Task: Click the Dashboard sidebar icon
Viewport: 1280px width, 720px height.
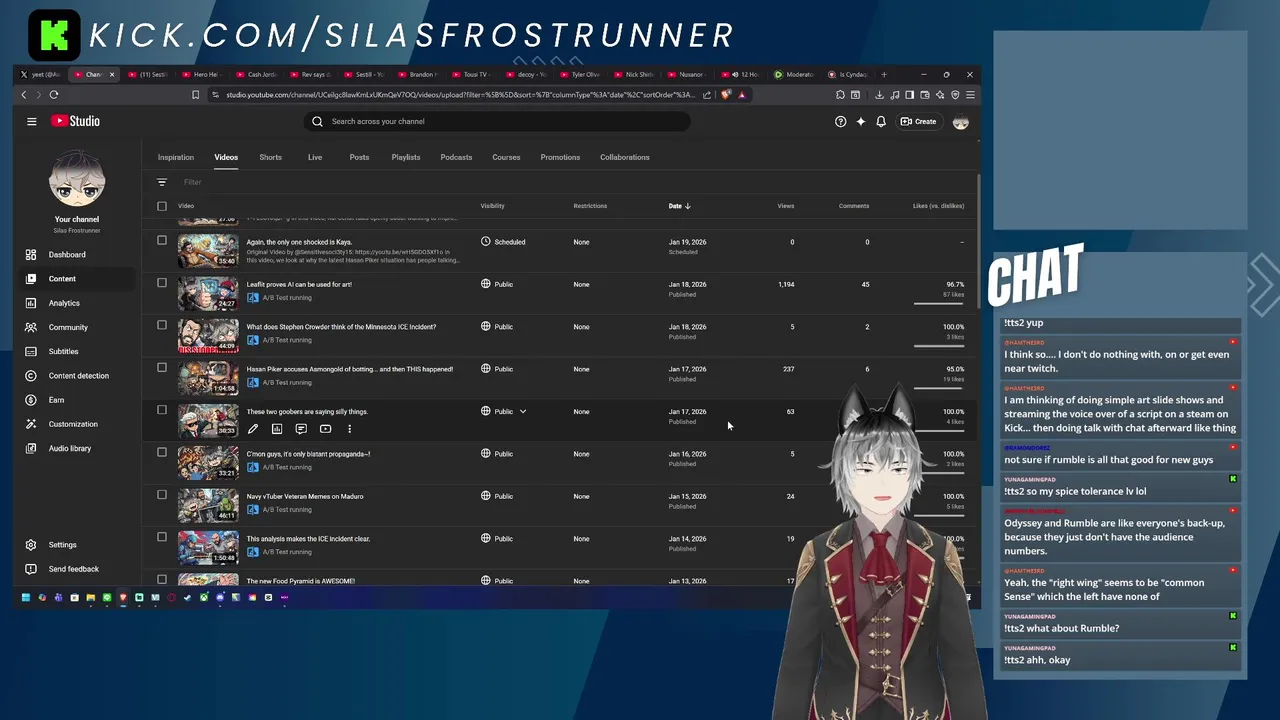Action: coord(31,255)
